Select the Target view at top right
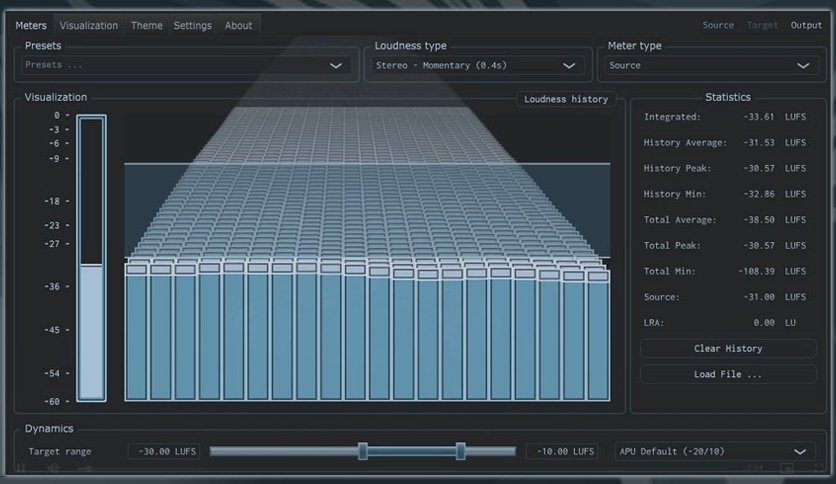The image size is (836, 484). pos(762,25)
